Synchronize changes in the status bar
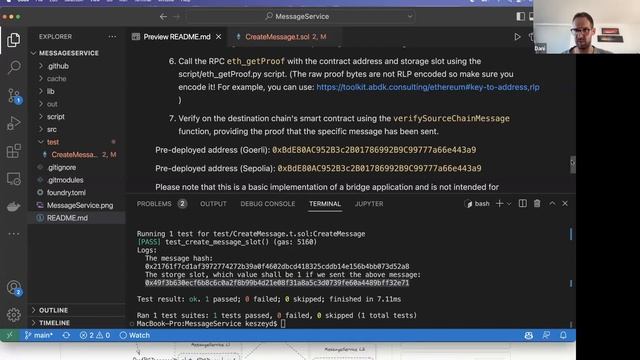The width and height of the screenshot is (640, 360). tap(66, 335)
